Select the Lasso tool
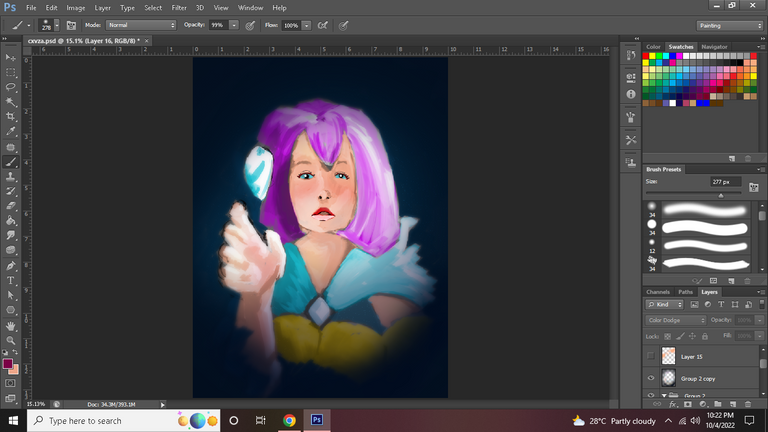Screen dimensions: 768x432 point(10,87)
